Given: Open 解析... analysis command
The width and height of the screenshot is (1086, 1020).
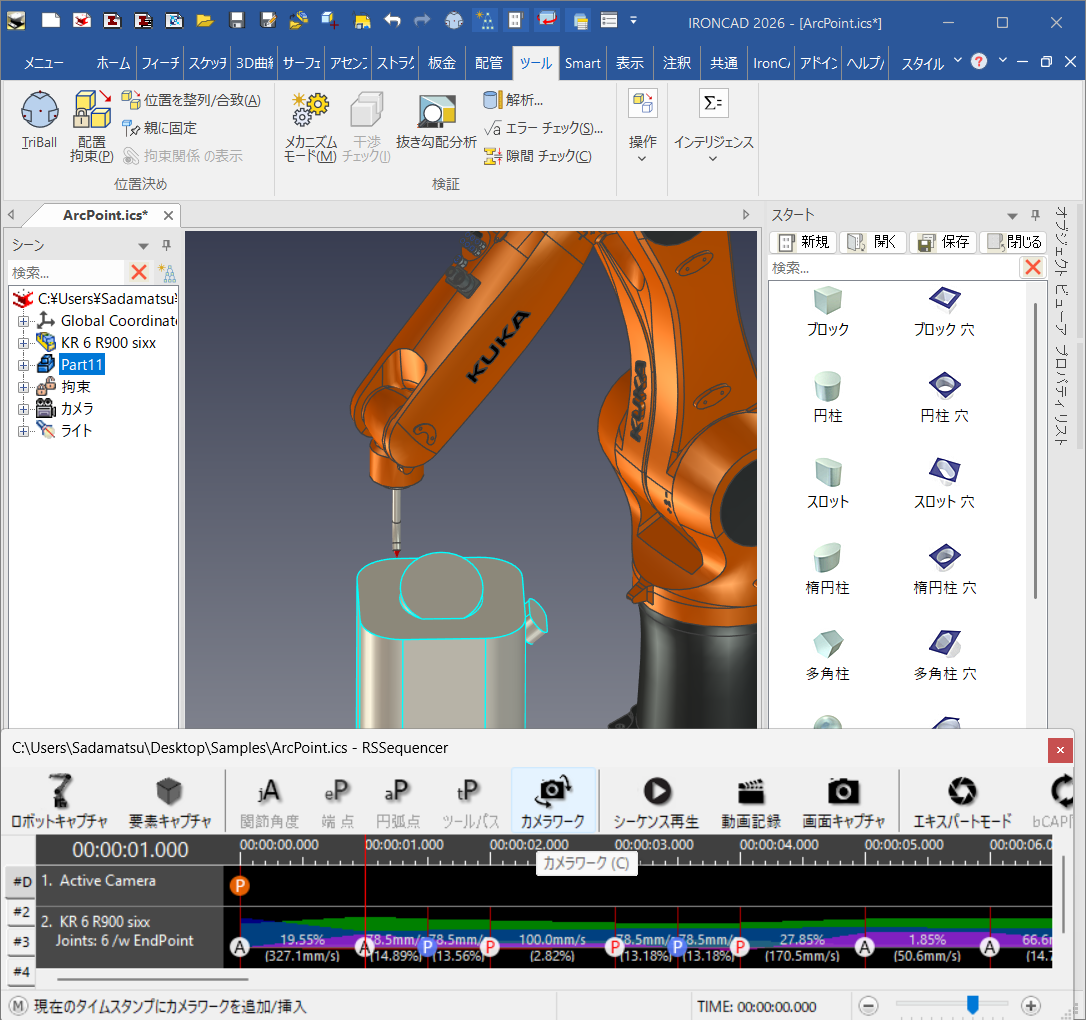Looking at the screenshot, I should [513, 100].
